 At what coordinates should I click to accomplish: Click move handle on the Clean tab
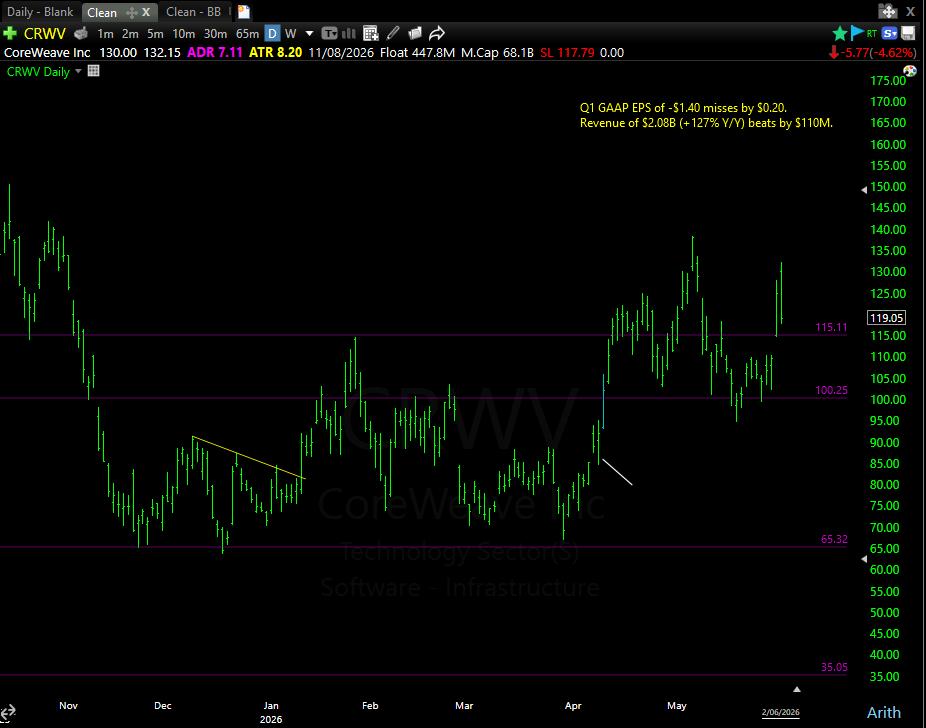click(x=131, y=12)
